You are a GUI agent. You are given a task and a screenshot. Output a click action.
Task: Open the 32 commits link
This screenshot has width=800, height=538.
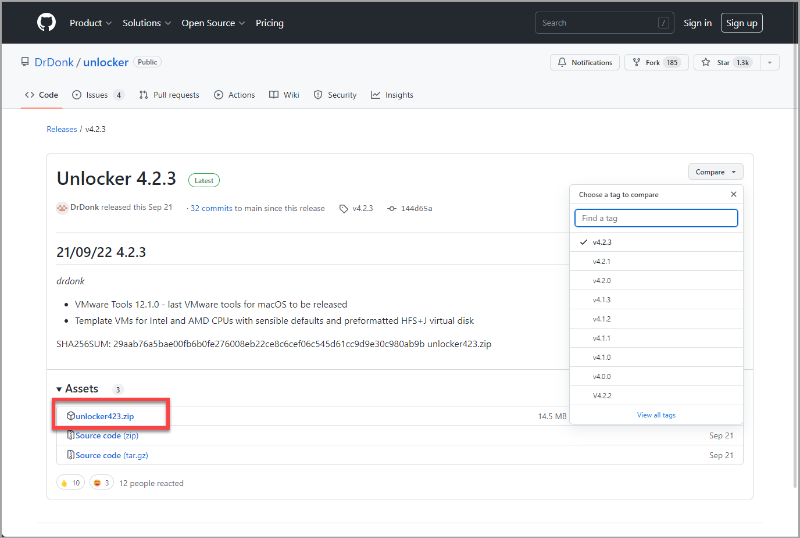pyautogui.click(x=211, y=208)
